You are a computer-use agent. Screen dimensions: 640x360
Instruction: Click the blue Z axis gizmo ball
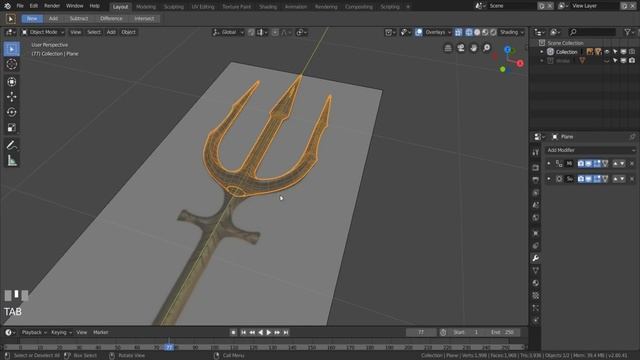point(507,49)
